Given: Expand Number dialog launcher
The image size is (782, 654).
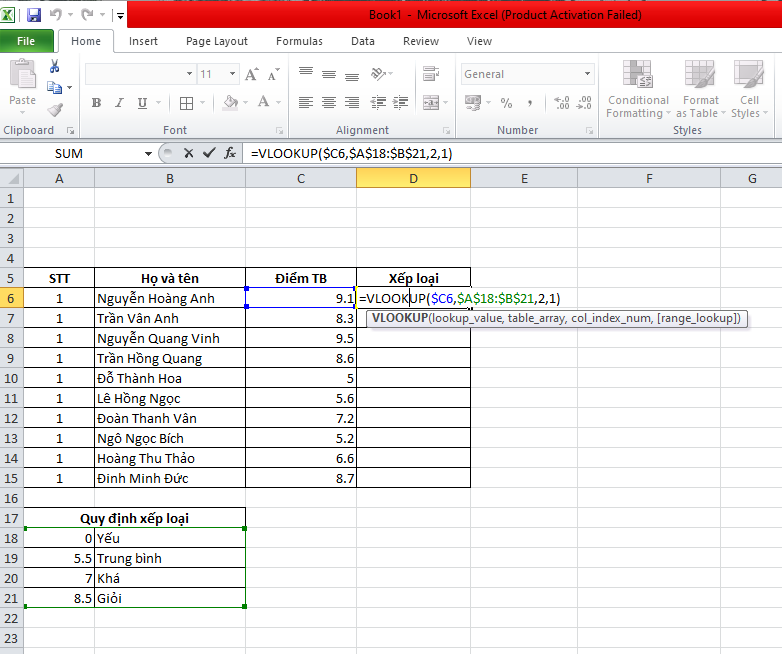Looking at the screenshot, I should coord(589,131).
